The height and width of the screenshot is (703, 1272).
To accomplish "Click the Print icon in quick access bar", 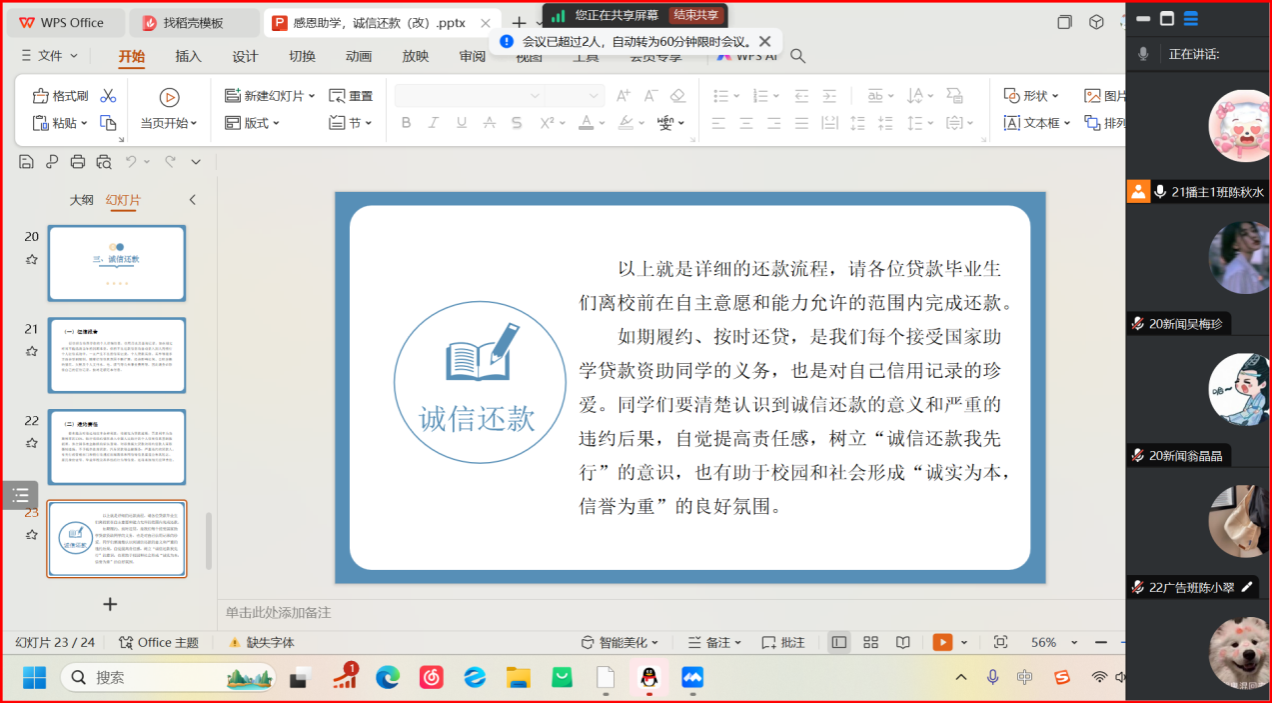I will (x=78, y=162).
